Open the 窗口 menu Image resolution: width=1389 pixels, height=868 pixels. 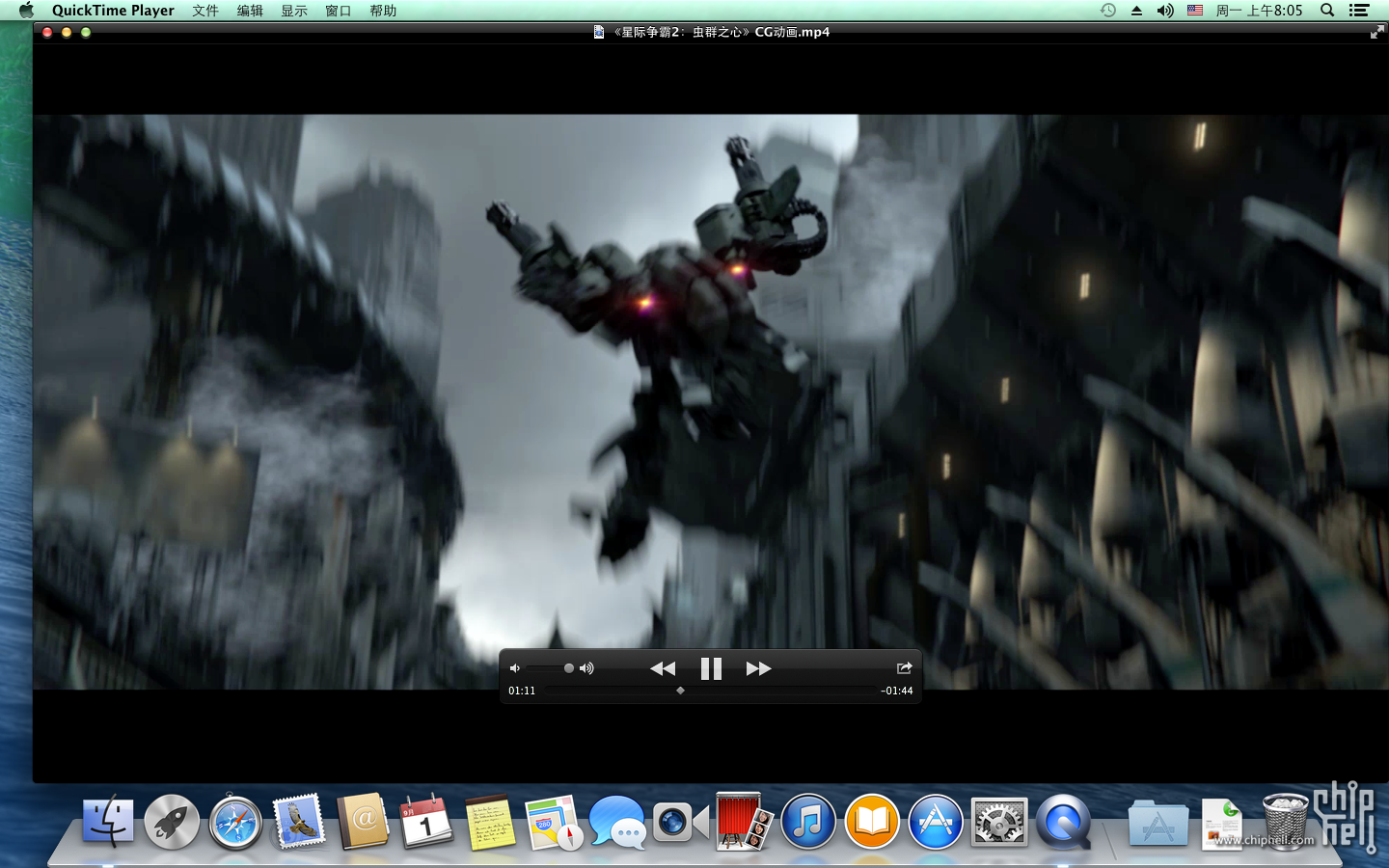(339, 11)
